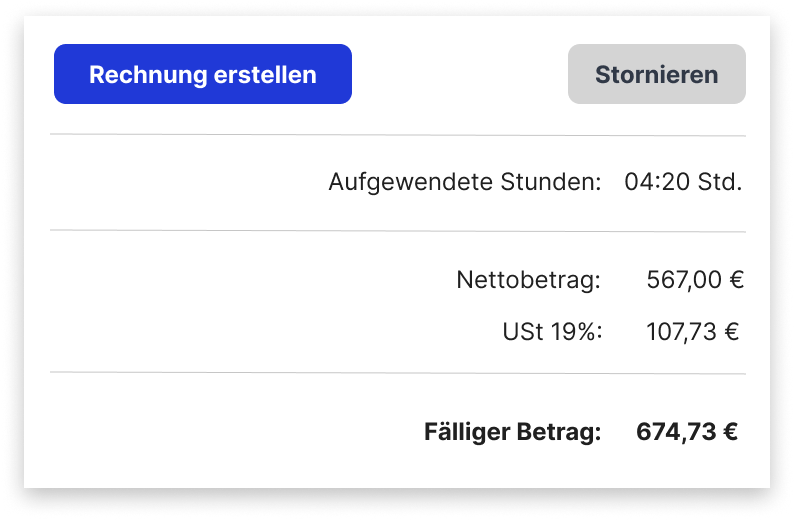This screenshot has height=520, width=794.
Task: Select the Aufgewendete Stunden label
Action: click(x=465, y=184)
